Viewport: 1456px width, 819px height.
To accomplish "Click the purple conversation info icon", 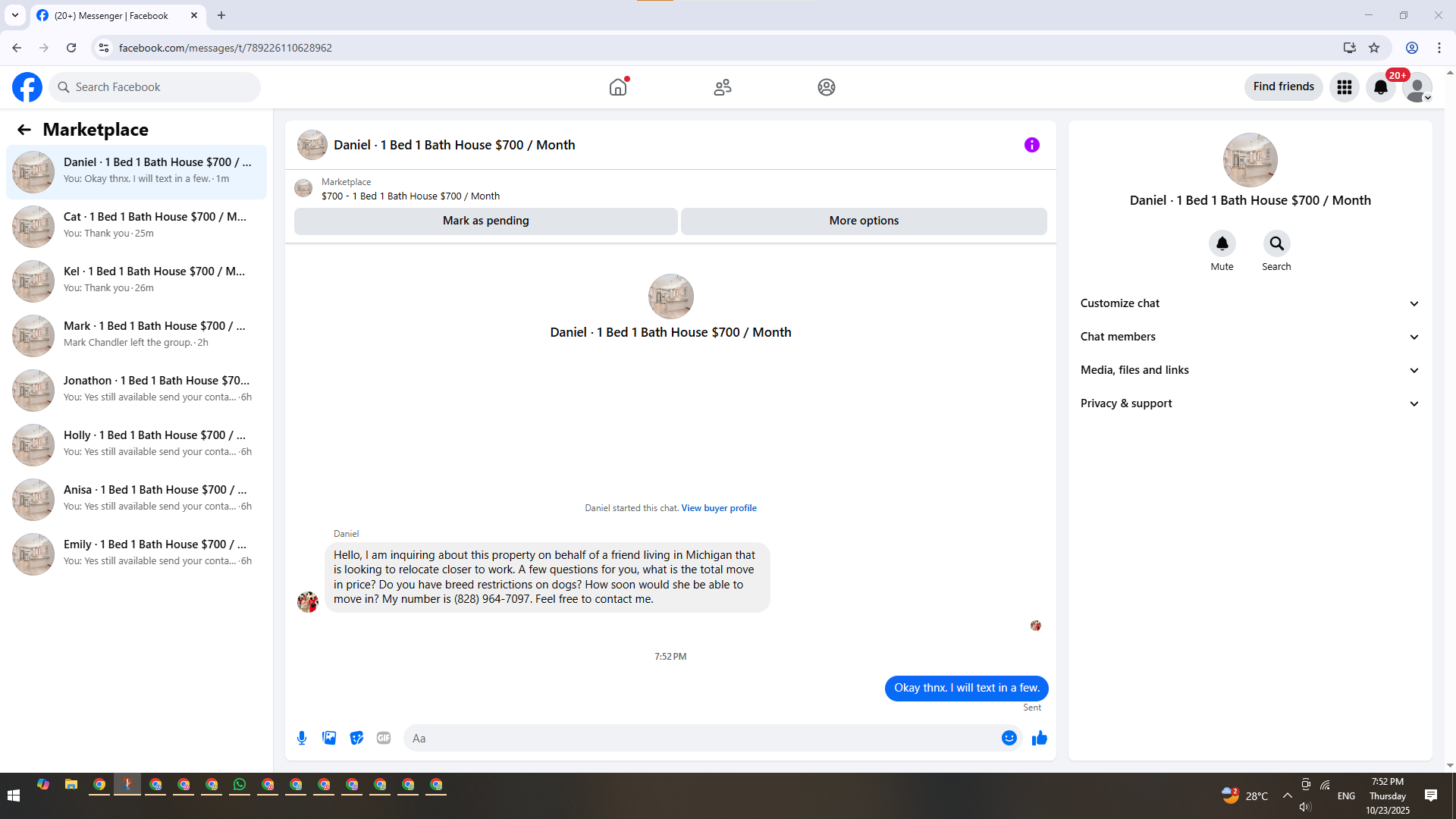I will pyautogui.click(x=1031, y=145).
